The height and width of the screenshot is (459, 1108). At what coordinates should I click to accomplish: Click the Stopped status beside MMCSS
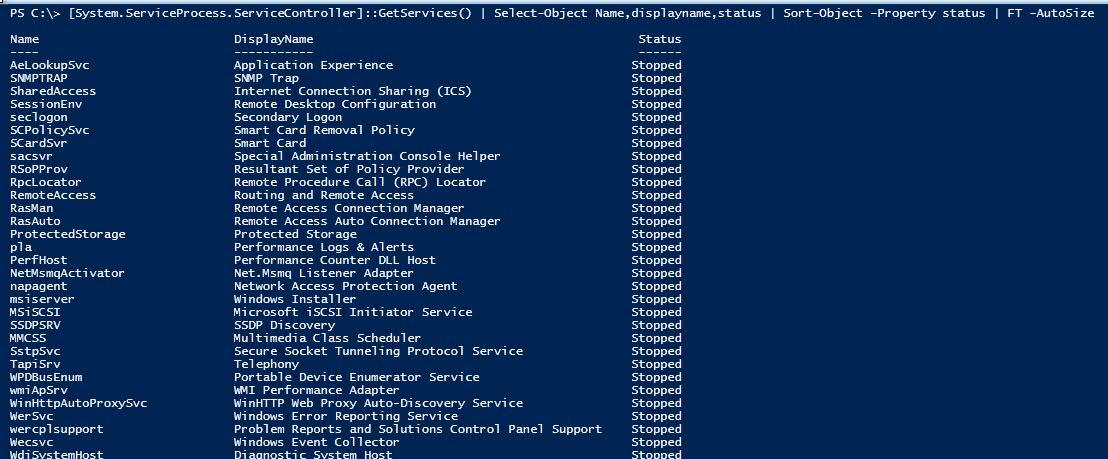(x=656, y=338)
